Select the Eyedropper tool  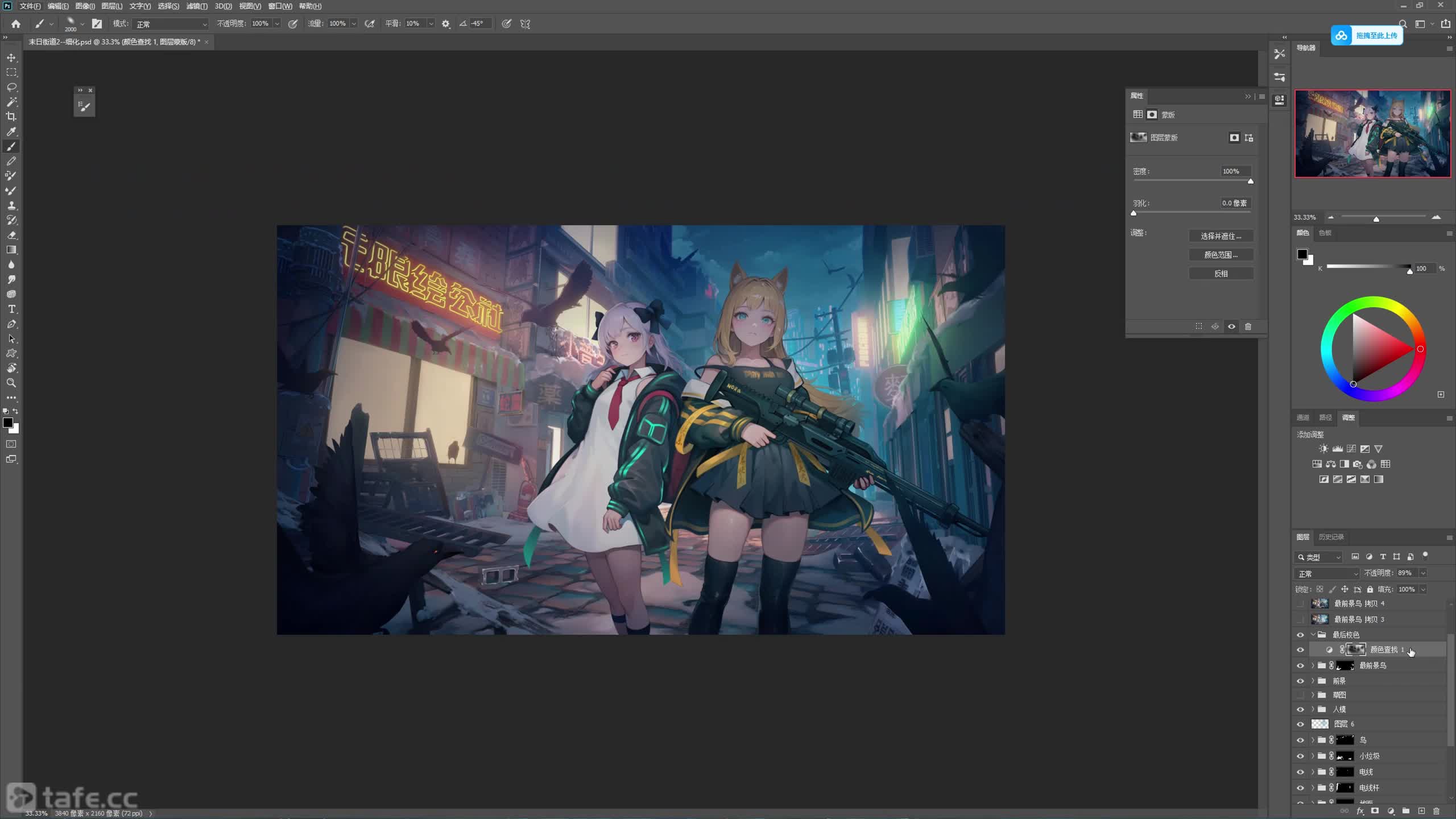point(11,131)
